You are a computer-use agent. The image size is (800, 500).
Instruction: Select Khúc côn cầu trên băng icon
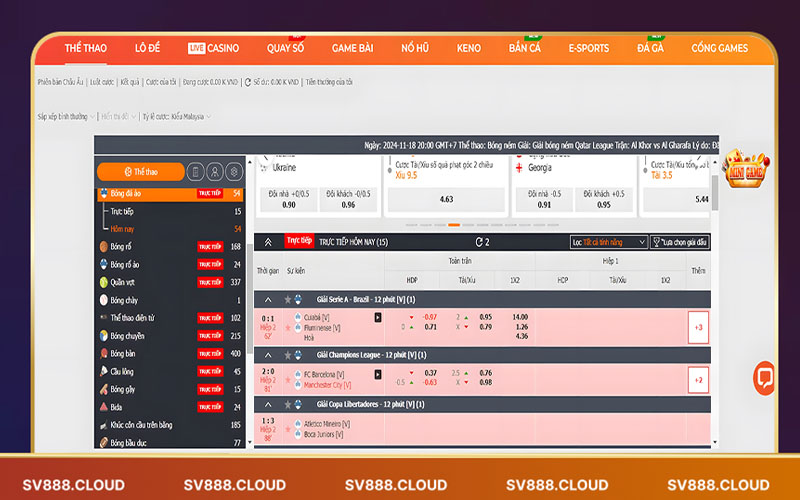104,424
